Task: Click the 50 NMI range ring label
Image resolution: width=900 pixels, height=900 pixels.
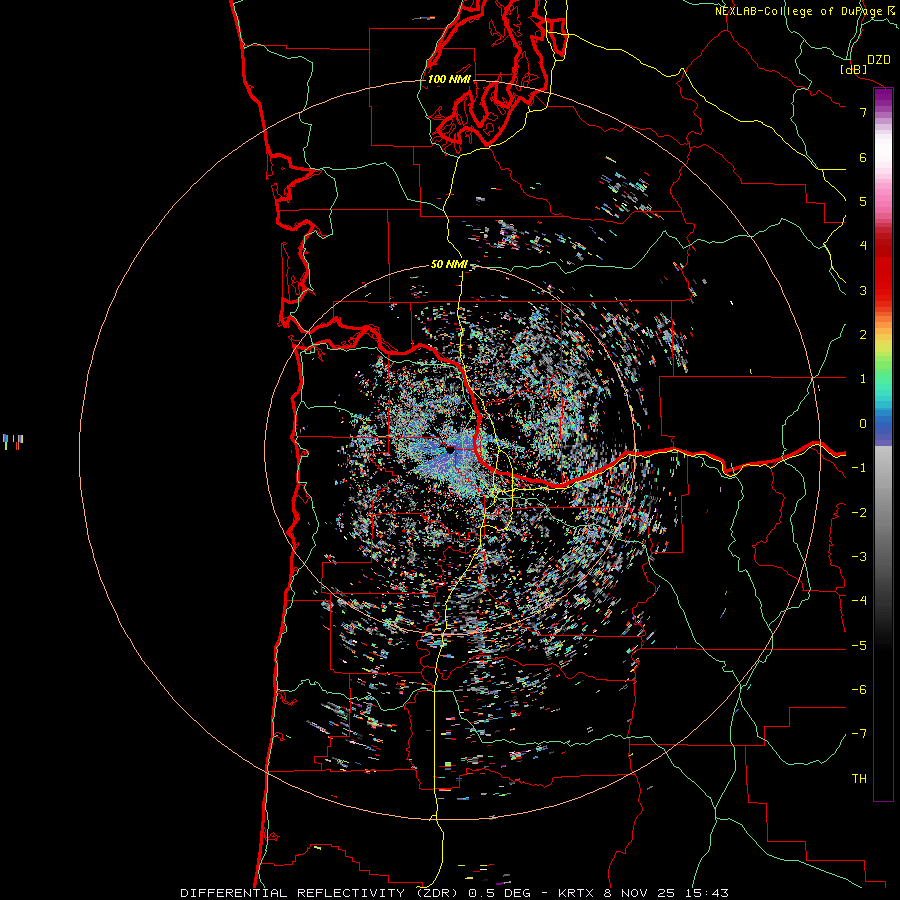Action: (x=449, y=265)
